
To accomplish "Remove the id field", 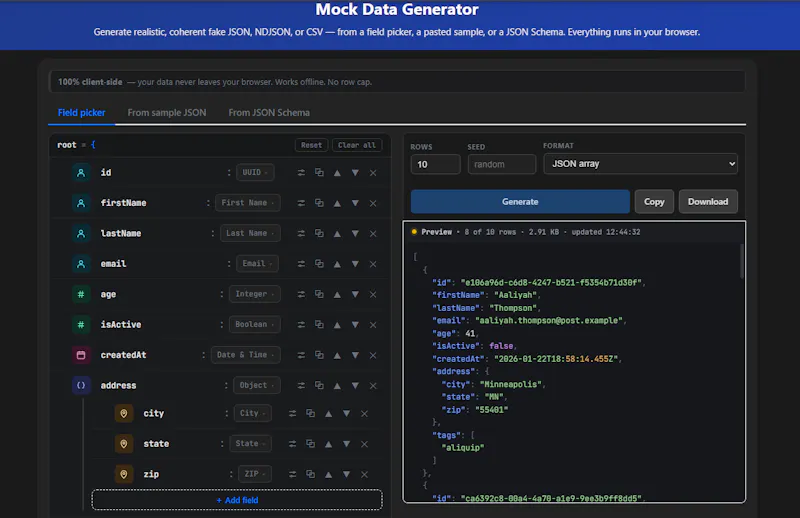I will pos(373,172).
